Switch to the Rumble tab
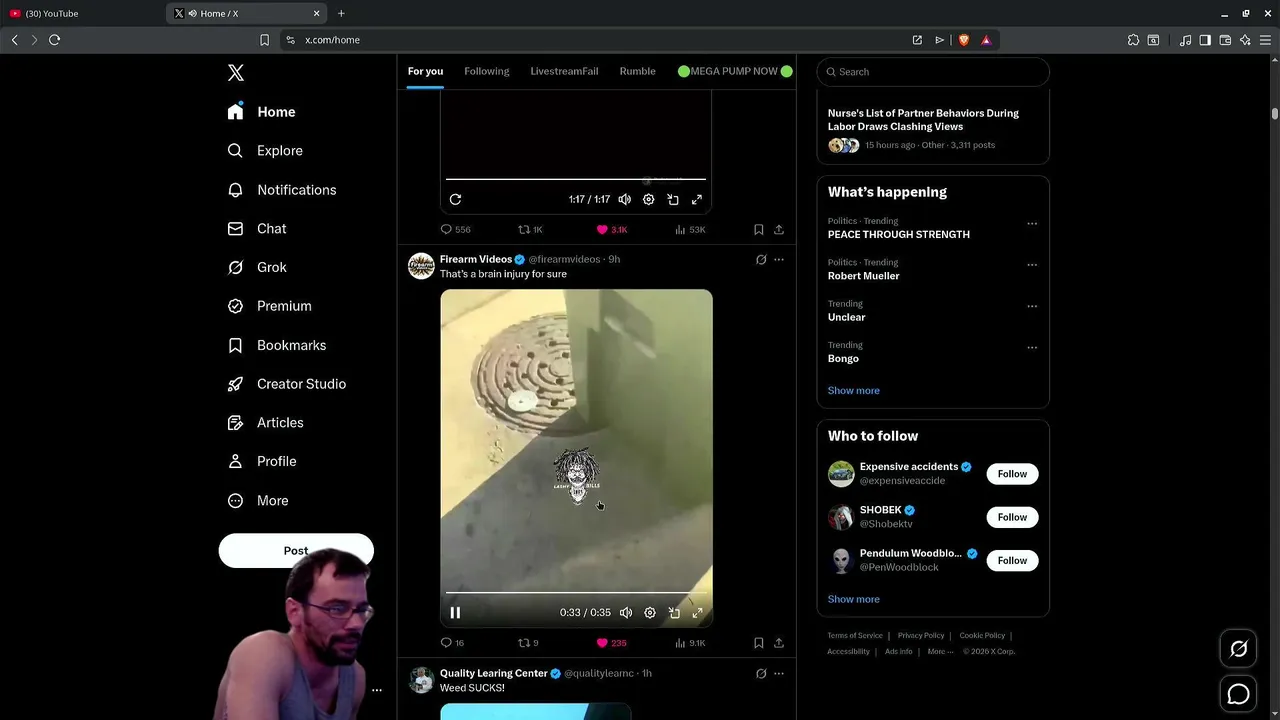The width and height of the screenshot is (1280, 720). tap(638, 71)
